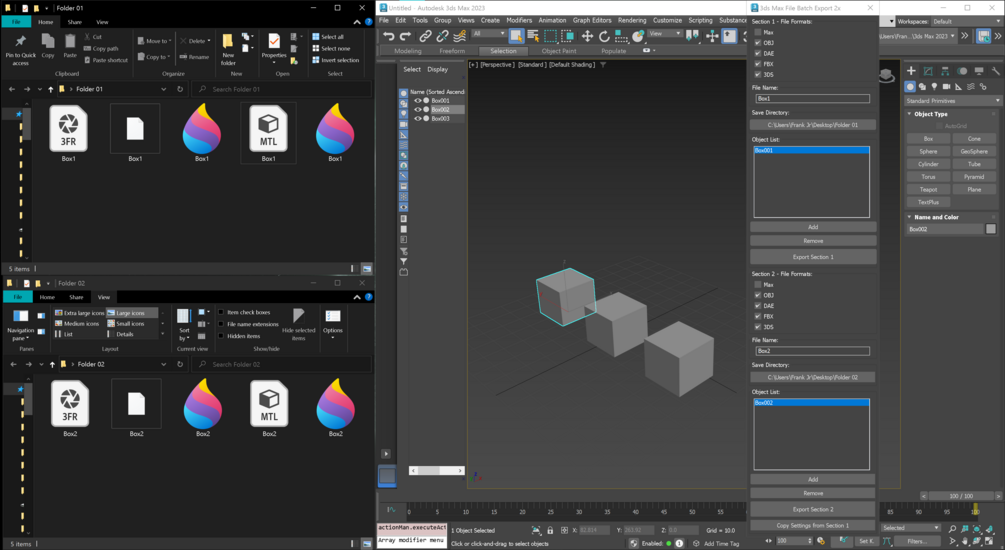
Task: Uncheck OBJ format in Section 1
Action: pos(758,43)
